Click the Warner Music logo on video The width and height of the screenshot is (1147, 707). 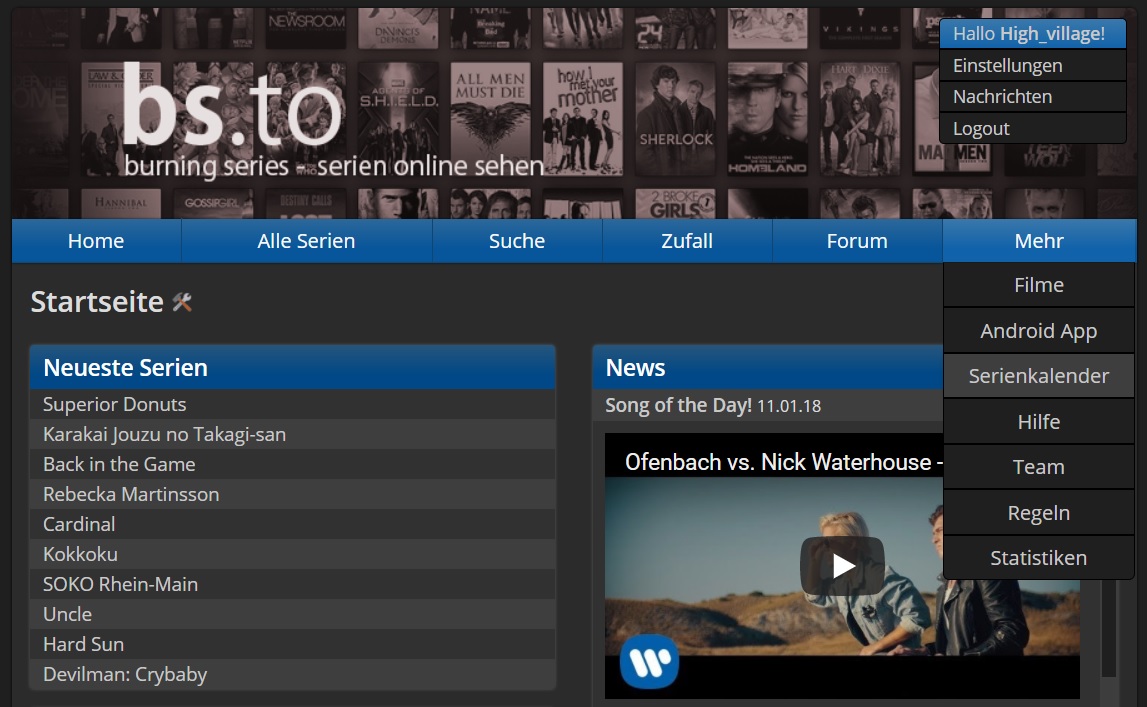point(649,662)
